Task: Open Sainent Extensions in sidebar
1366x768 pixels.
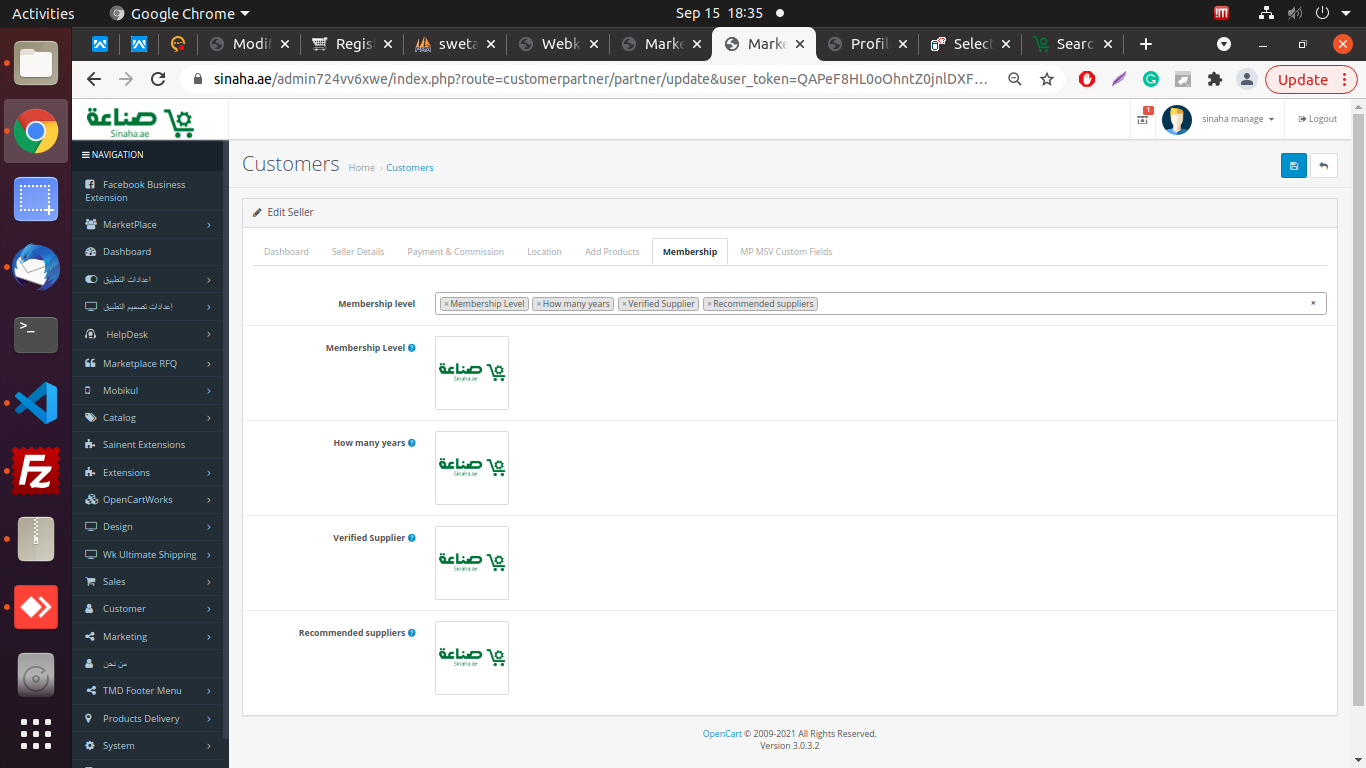Action: [148, 445]
